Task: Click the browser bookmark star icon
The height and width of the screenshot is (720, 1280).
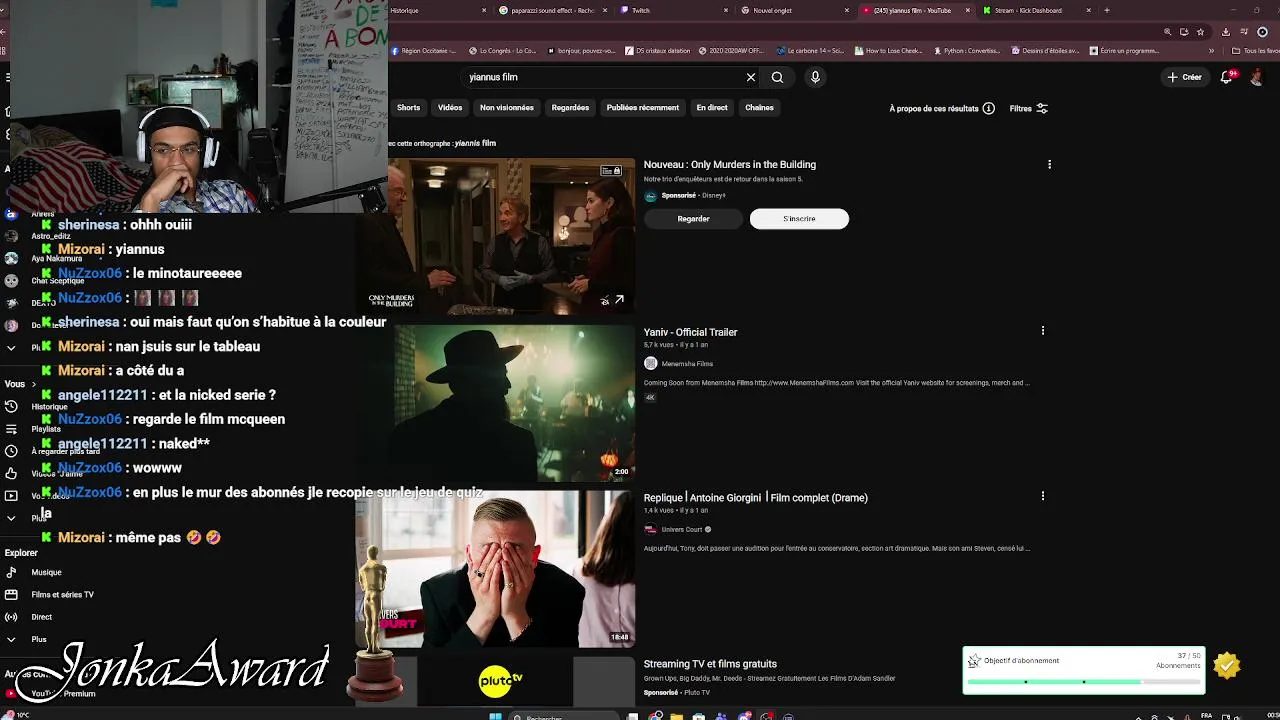Action: pos(1201,31)
